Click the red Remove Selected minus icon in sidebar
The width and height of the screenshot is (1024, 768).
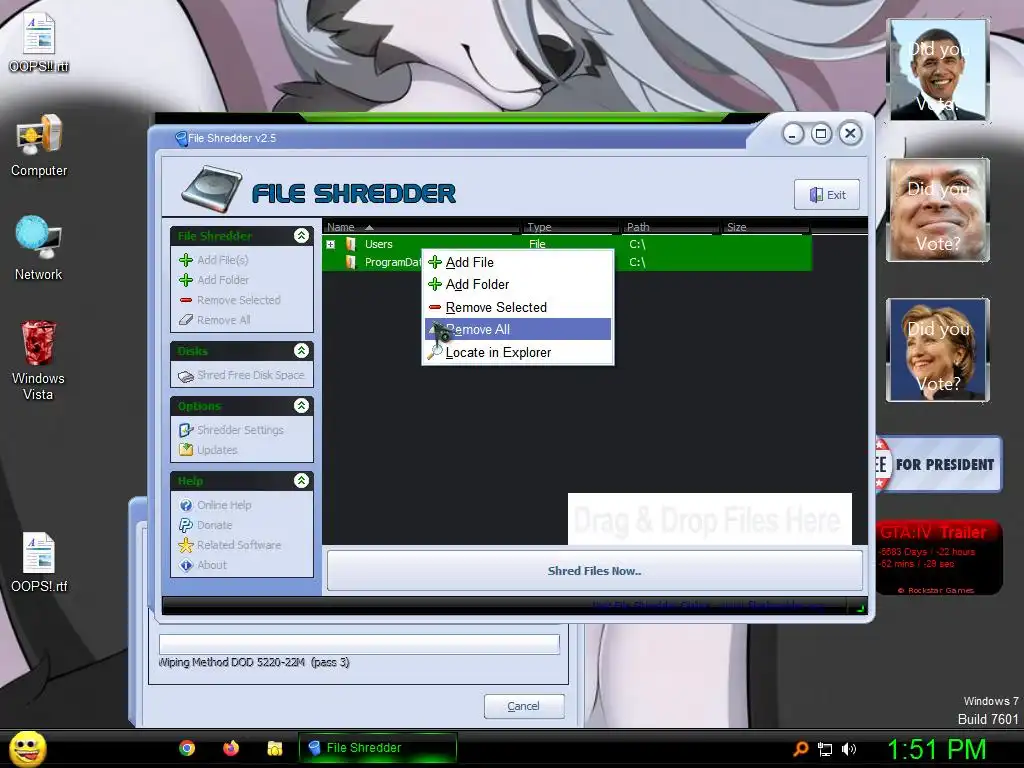point(186,300)
